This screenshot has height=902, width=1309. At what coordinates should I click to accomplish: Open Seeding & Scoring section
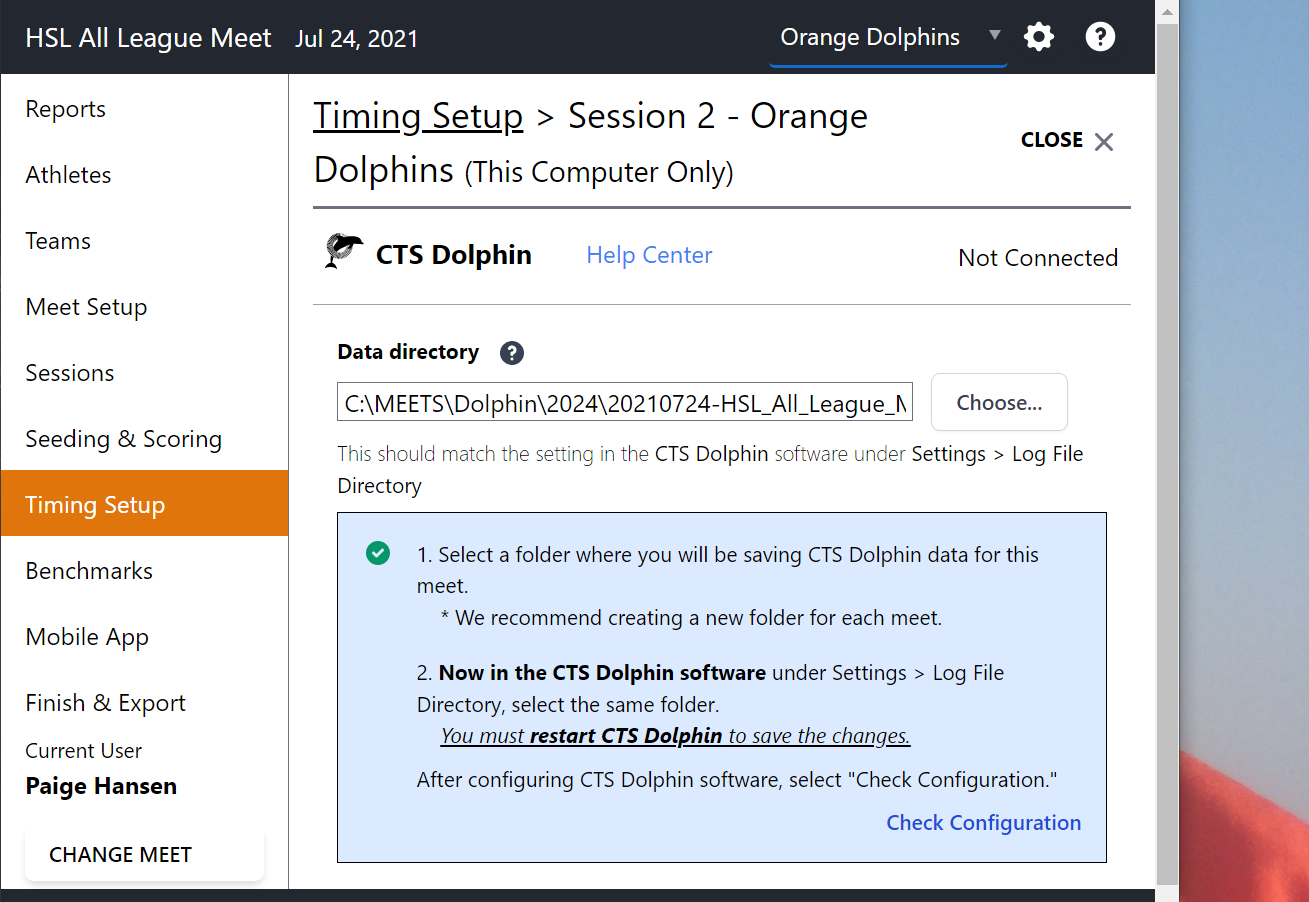point(145,439)
